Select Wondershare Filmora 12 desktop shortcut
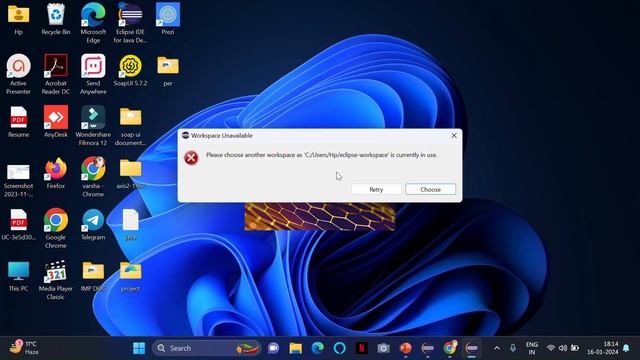This screenshot has height=360, width=640. point(93,126)
